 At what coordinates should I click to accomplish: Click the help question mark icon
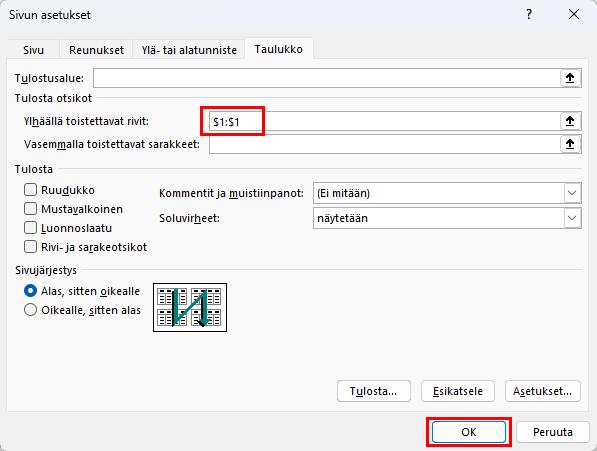pyautogui.click(x=529, y=14)
